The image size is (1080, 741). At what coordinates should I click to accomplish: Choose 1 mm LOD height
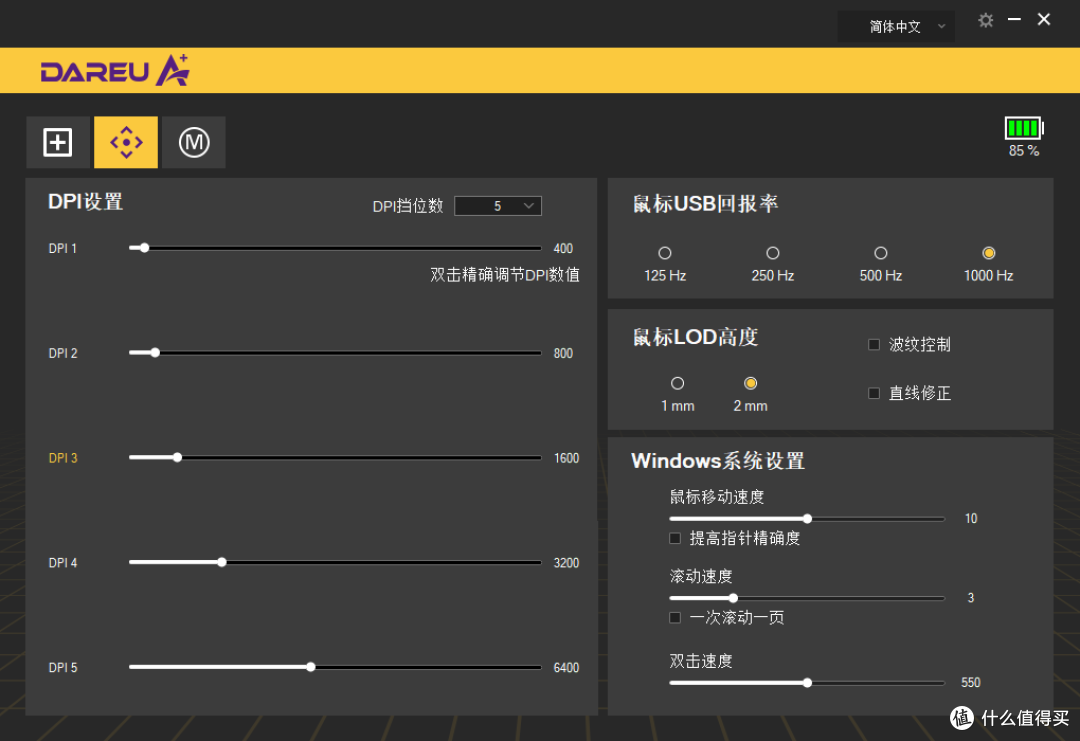click(x=678, y=384)
